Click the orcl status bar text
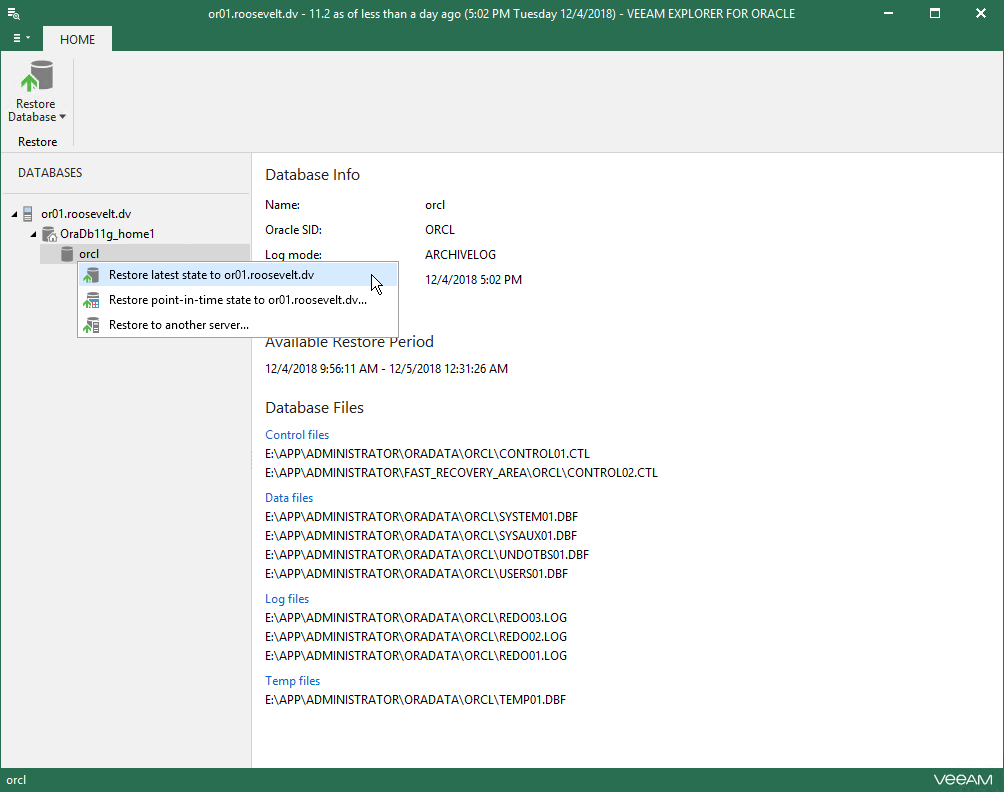 point(16,780)
